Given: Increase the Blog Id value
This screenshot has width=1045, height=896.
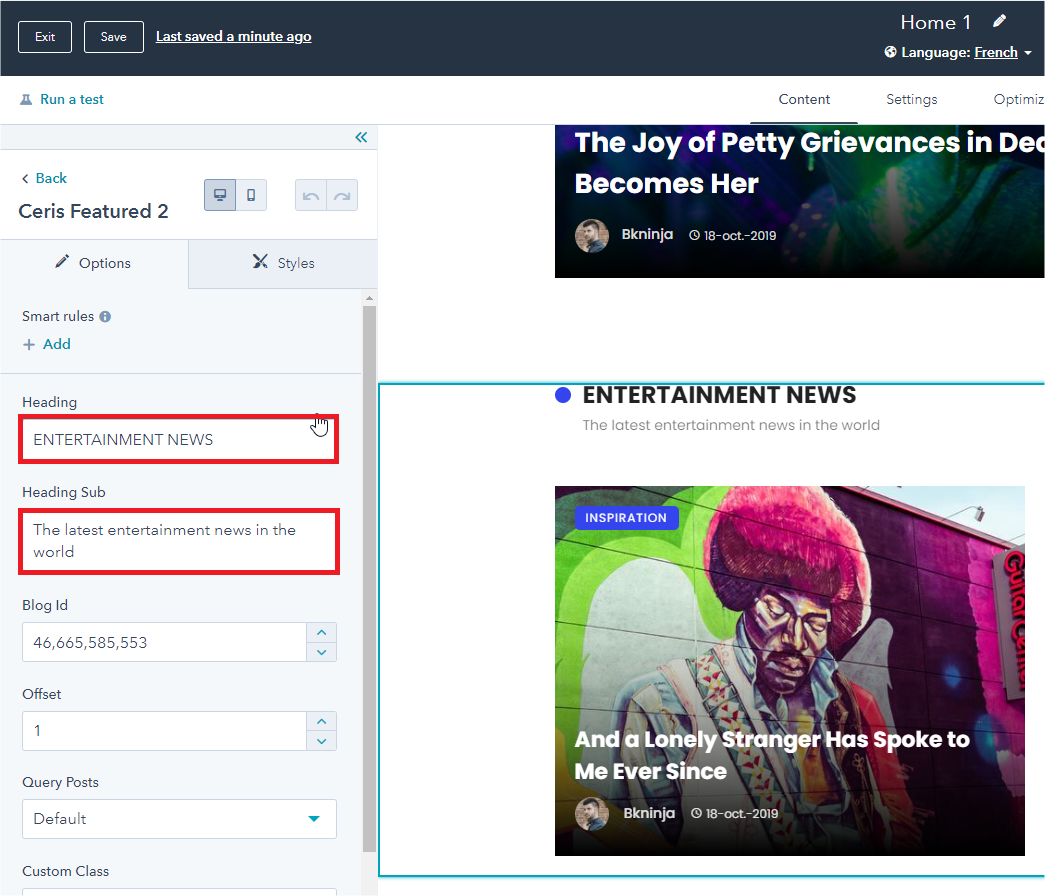Looking at the screenshot, I should (321, 632).
